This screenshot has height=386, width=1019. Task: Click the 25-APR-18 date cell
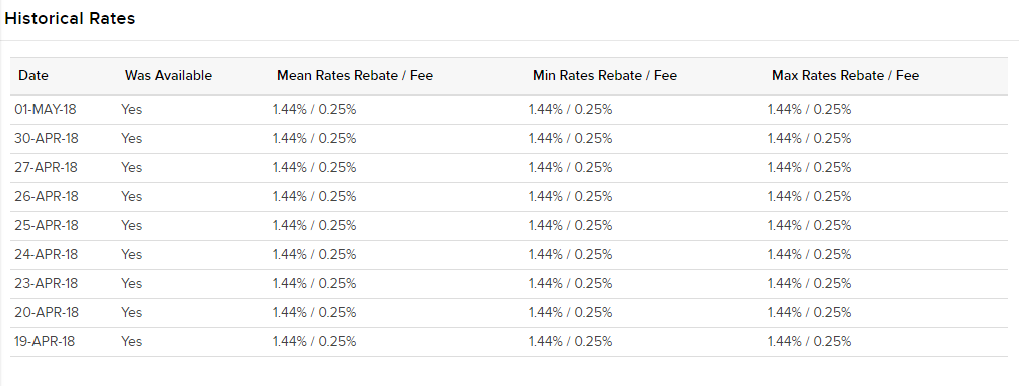(x=46, y=225)
